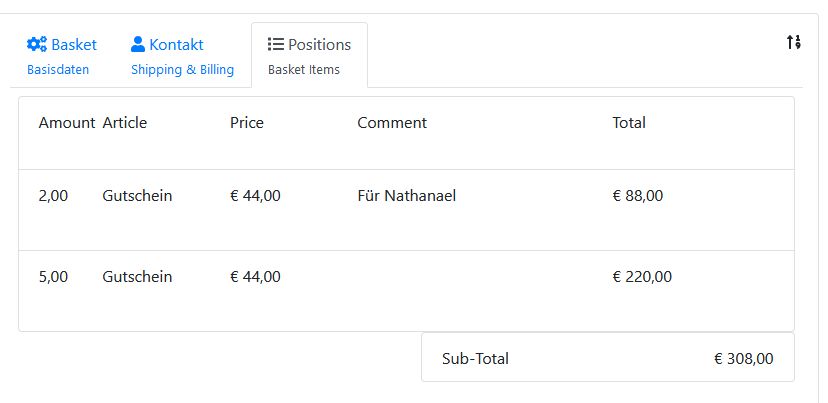Click the person icon on Kontakt tab
Image resolution: width=828 pixels, height=403 pixels.
tap(138, 44)
